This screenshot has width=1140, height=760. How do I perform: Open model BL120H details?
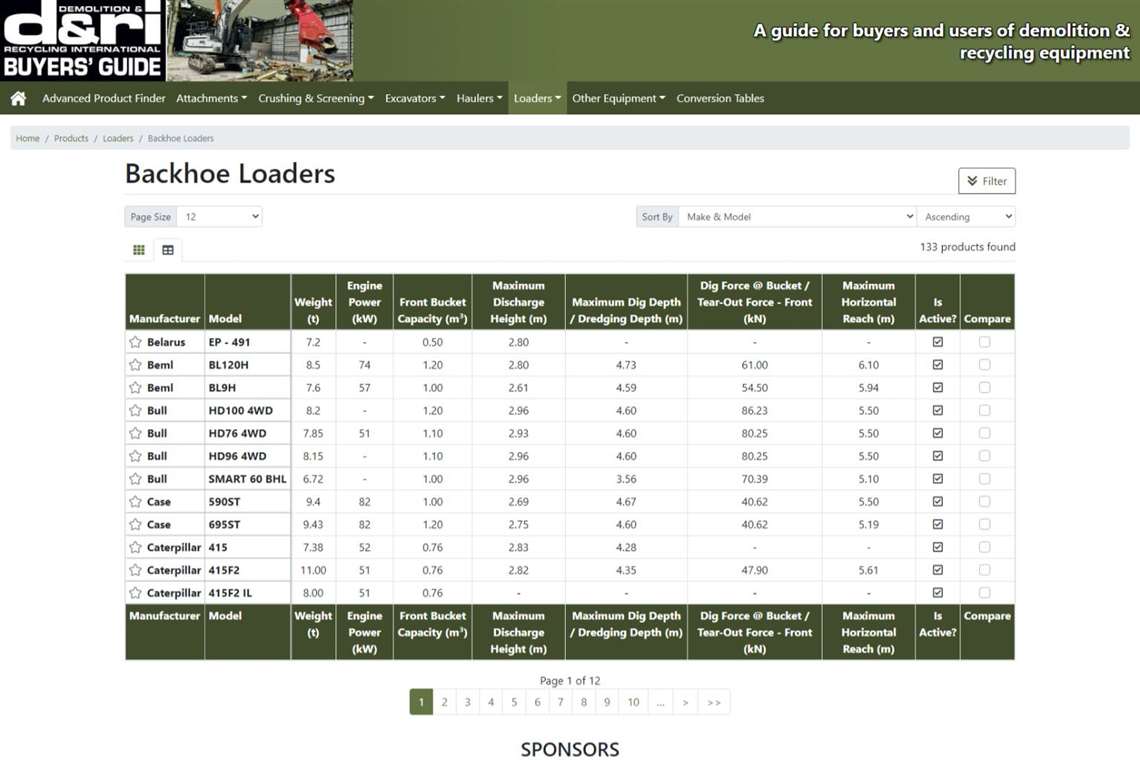[x=228, y=364]
